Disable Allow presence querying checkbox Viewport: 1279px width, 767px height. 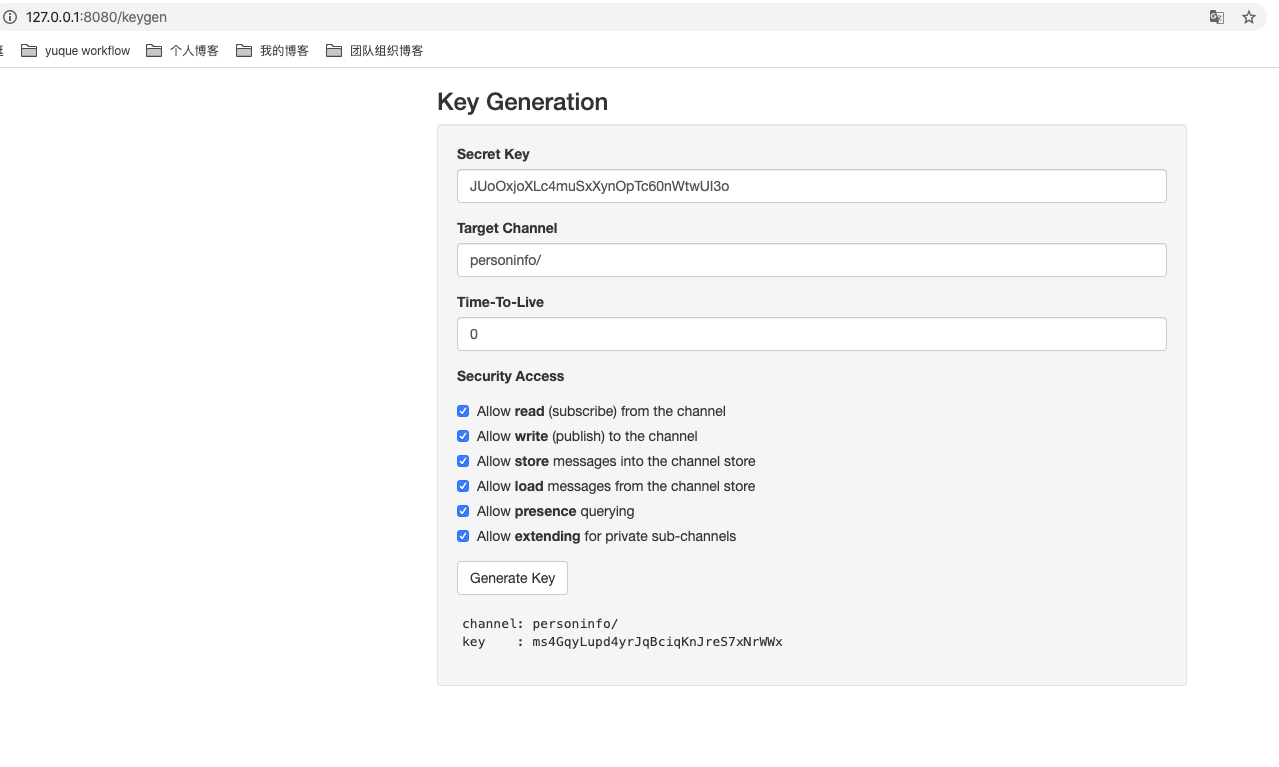pyautogui.click(x=463, y=511)
